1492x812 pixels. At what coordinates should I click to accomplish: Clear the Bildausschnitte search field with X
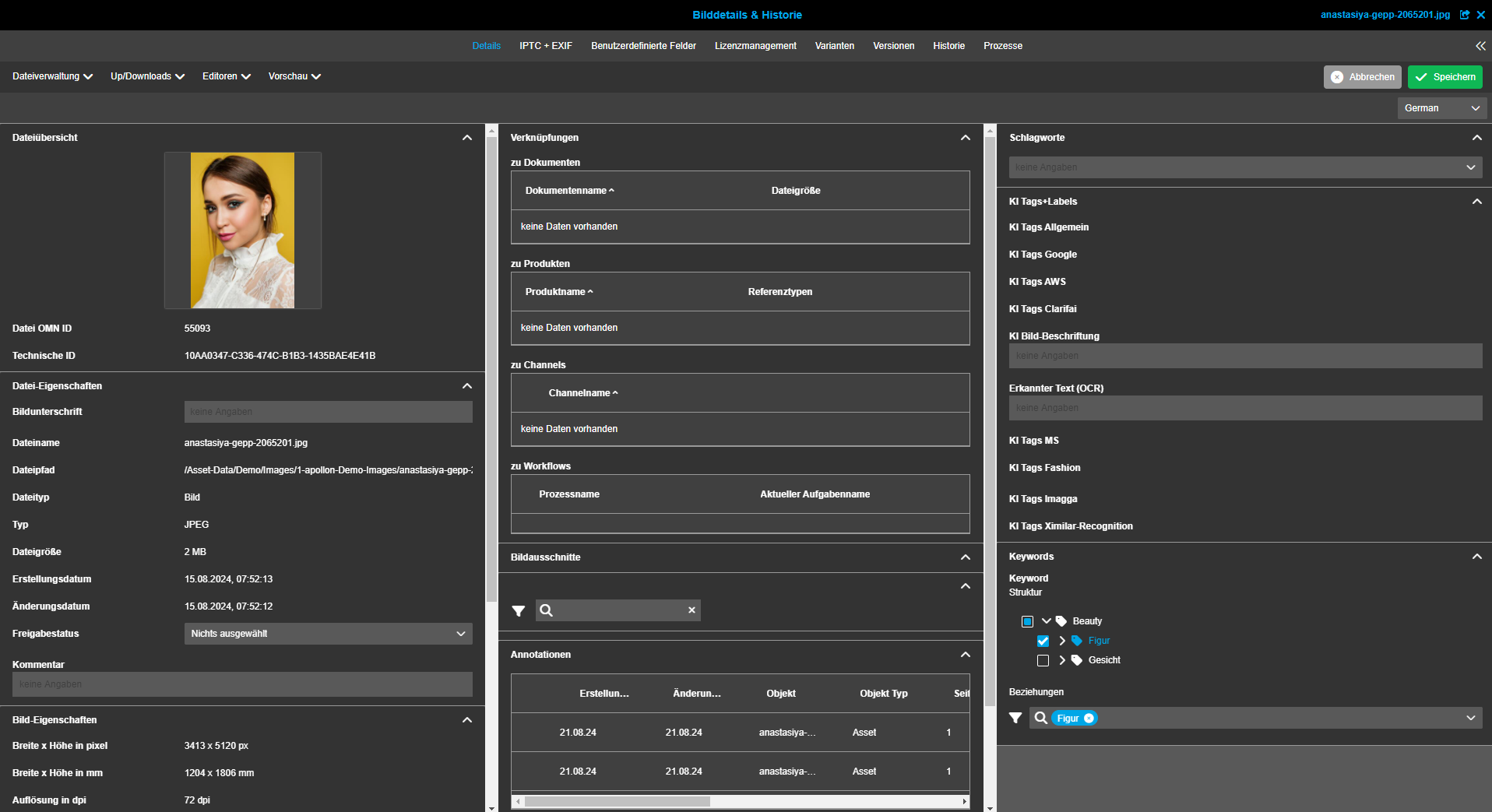coord(691,610)
